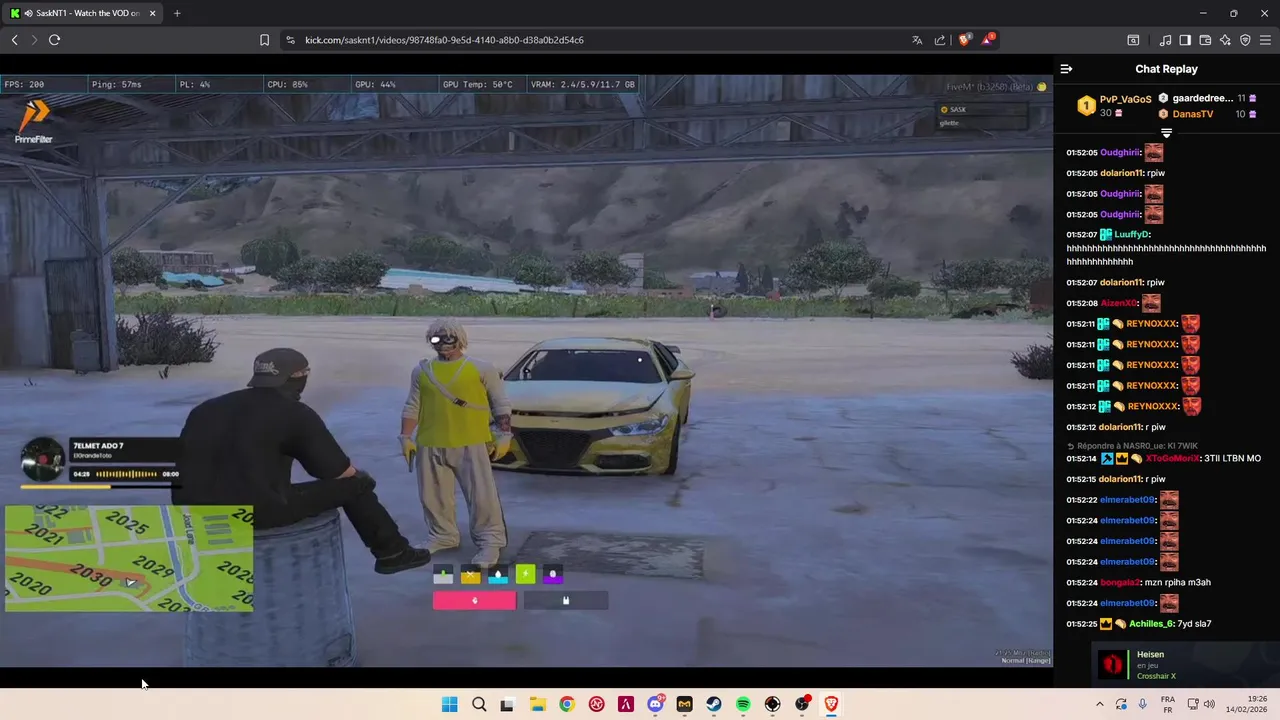This screenshot has width=1280, height=720.
Task: Open Task View on taskbar
Action: click(x=507, y=704)
